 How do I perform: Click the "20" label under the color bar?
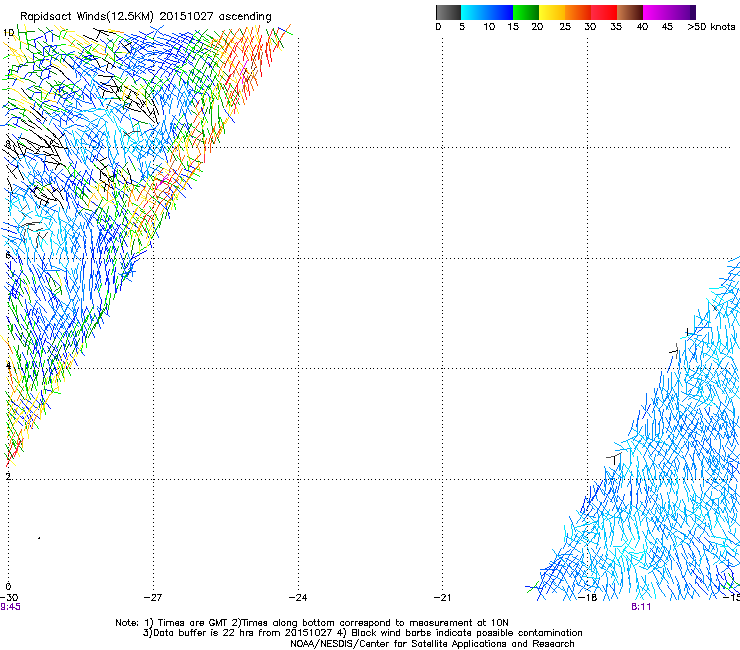[x=537, y=27]
